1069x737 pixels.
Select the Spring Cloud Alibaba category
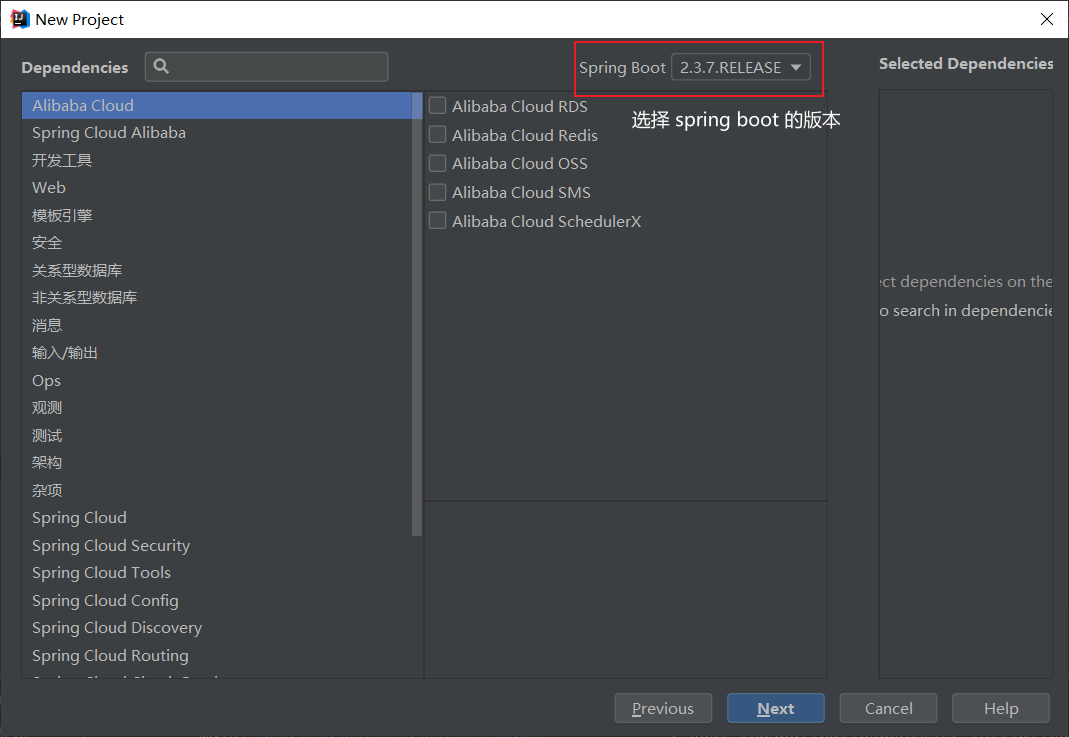(217, 133)
